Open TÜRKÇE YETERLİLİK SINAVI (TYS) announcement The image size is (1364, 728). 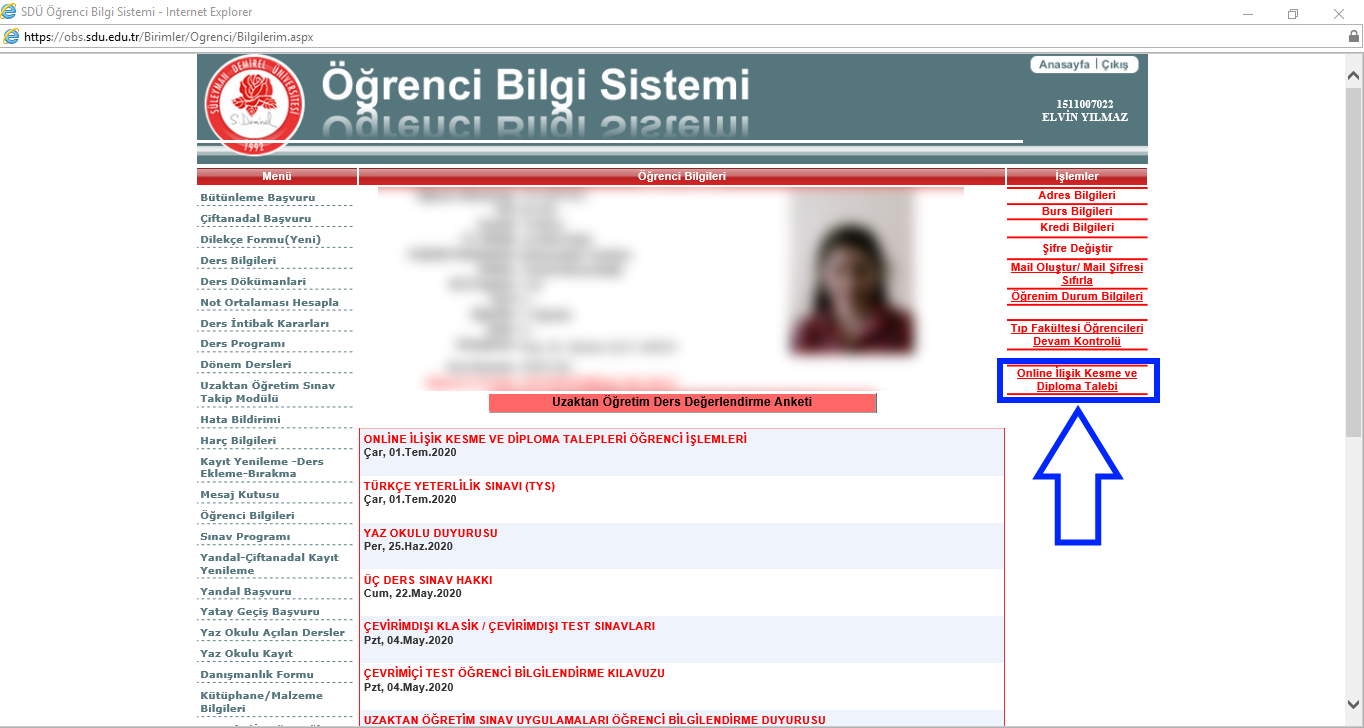click(x=459, y=486)
